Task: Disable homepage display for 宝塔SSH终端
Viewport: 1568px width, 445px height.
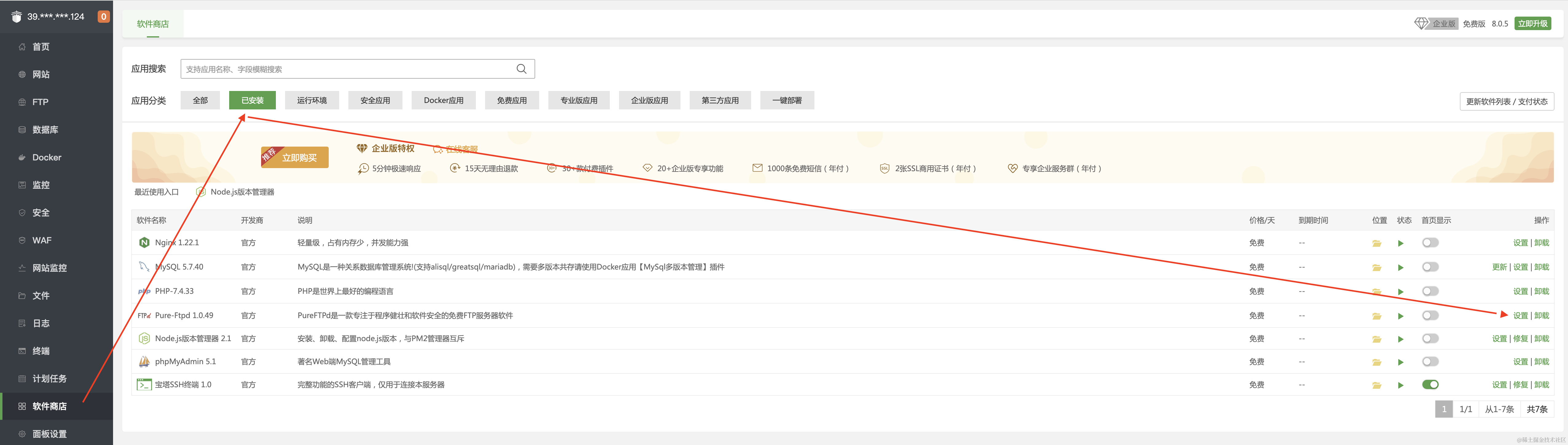Action: tap(1430, 385)
